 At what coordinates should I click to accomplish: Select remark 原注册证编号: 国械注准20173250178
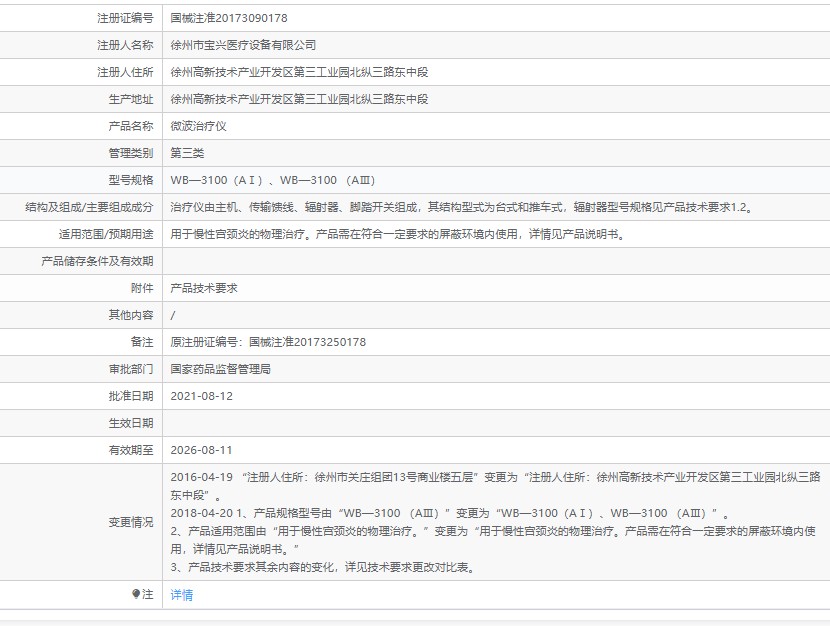[x=268, y=342]
